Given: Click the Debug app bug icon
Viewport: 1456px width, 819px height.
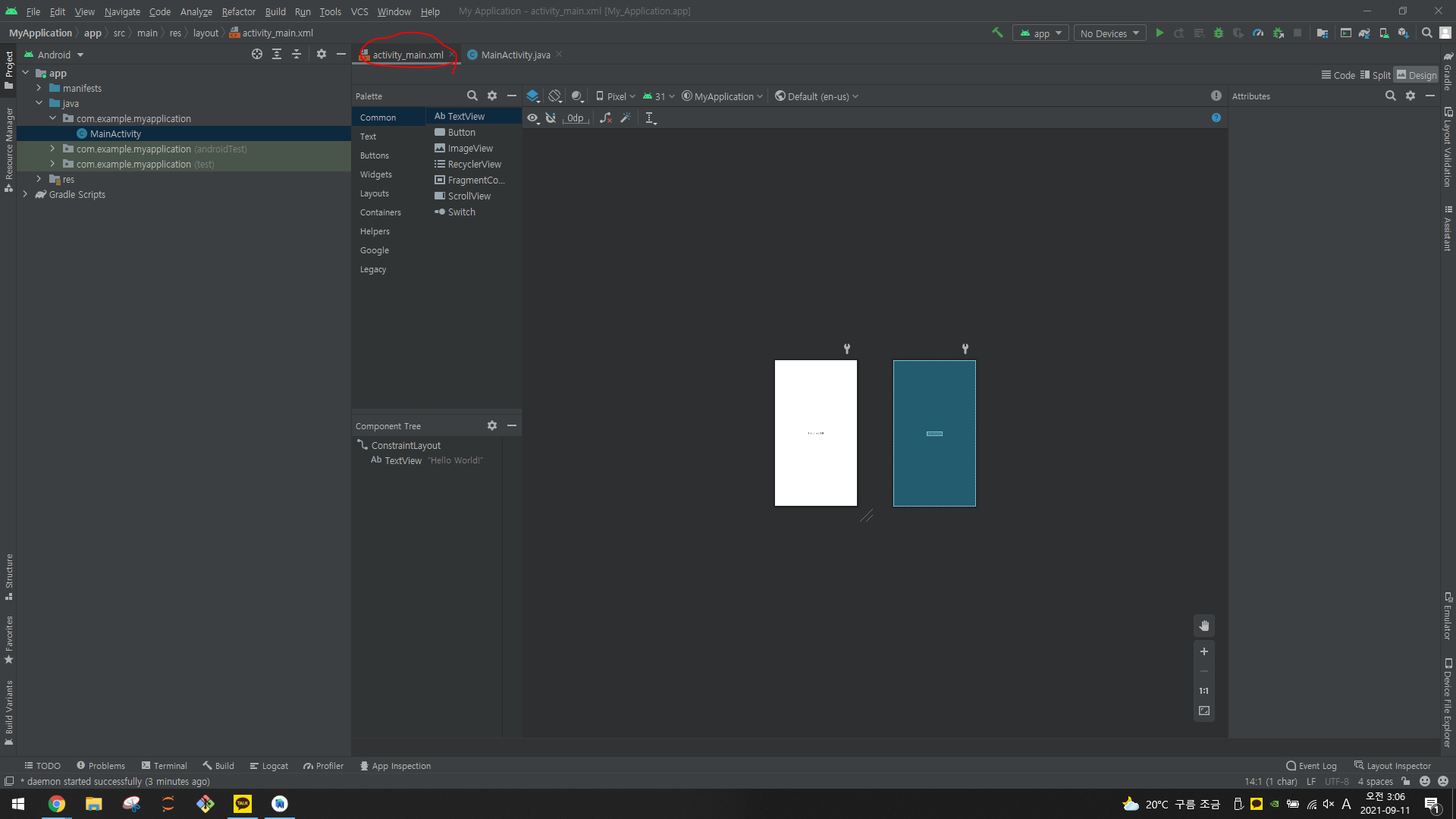Looking at the screenshot, I should 1219,33.
